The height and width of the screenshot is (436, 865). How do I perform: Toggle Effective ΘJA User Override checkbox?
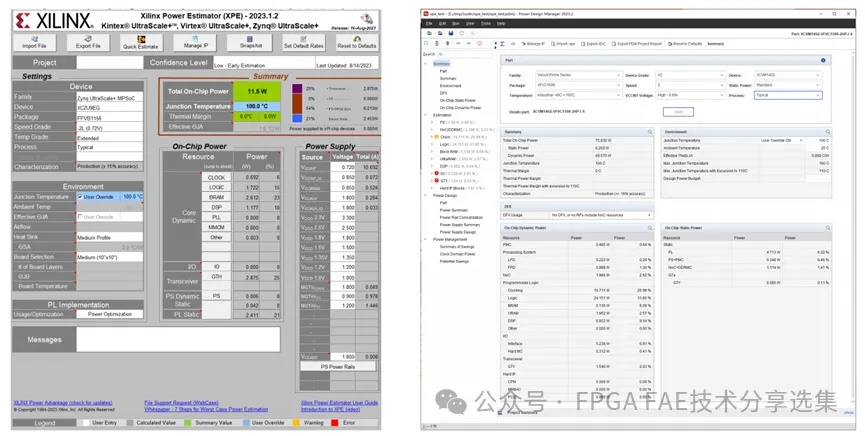(80, 217)
